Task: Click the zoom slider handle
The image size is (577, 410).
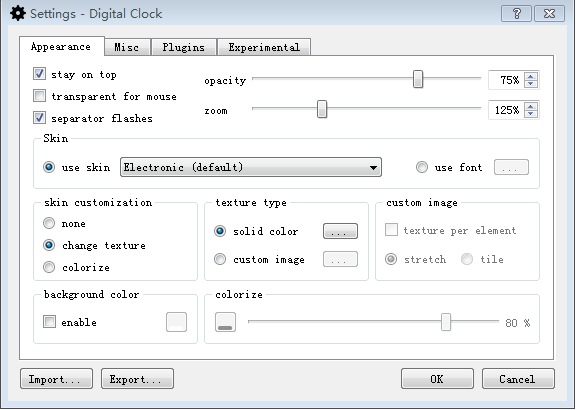Action: [x=322, y=109]
